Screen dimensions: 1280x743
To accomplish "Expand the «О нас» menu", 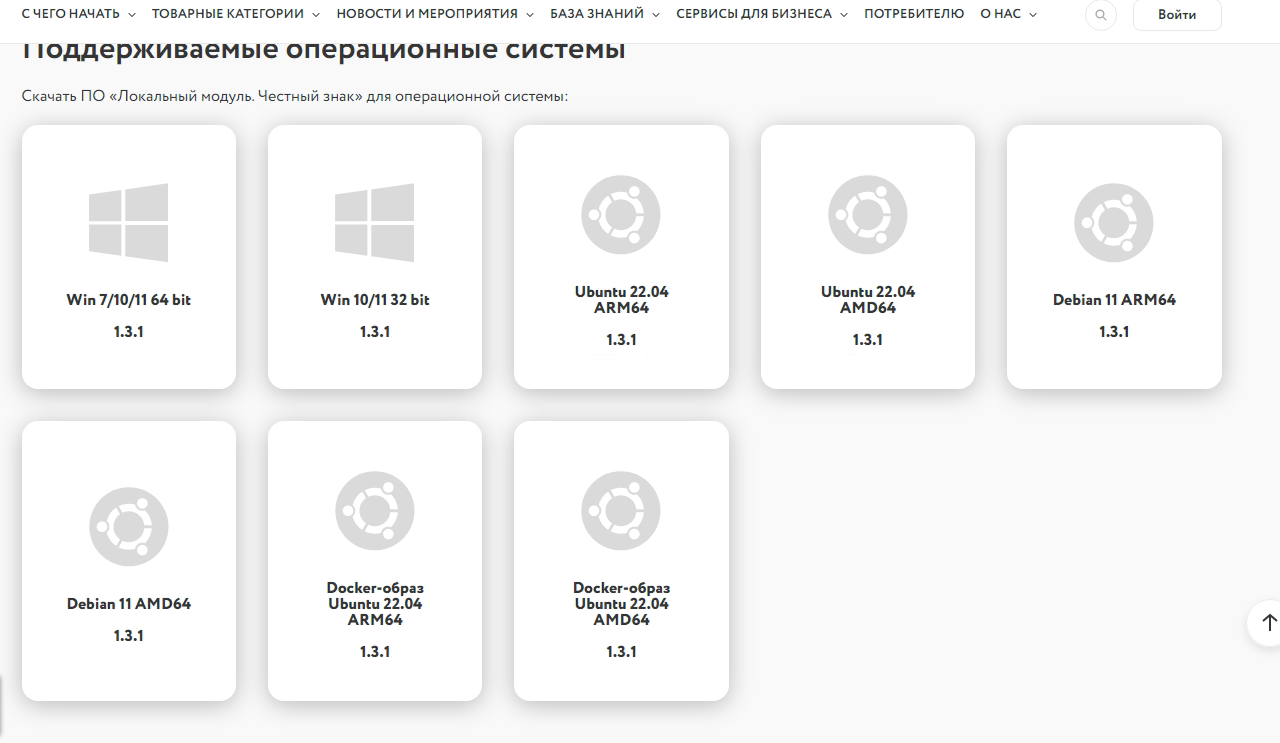I will (1009, 14).
